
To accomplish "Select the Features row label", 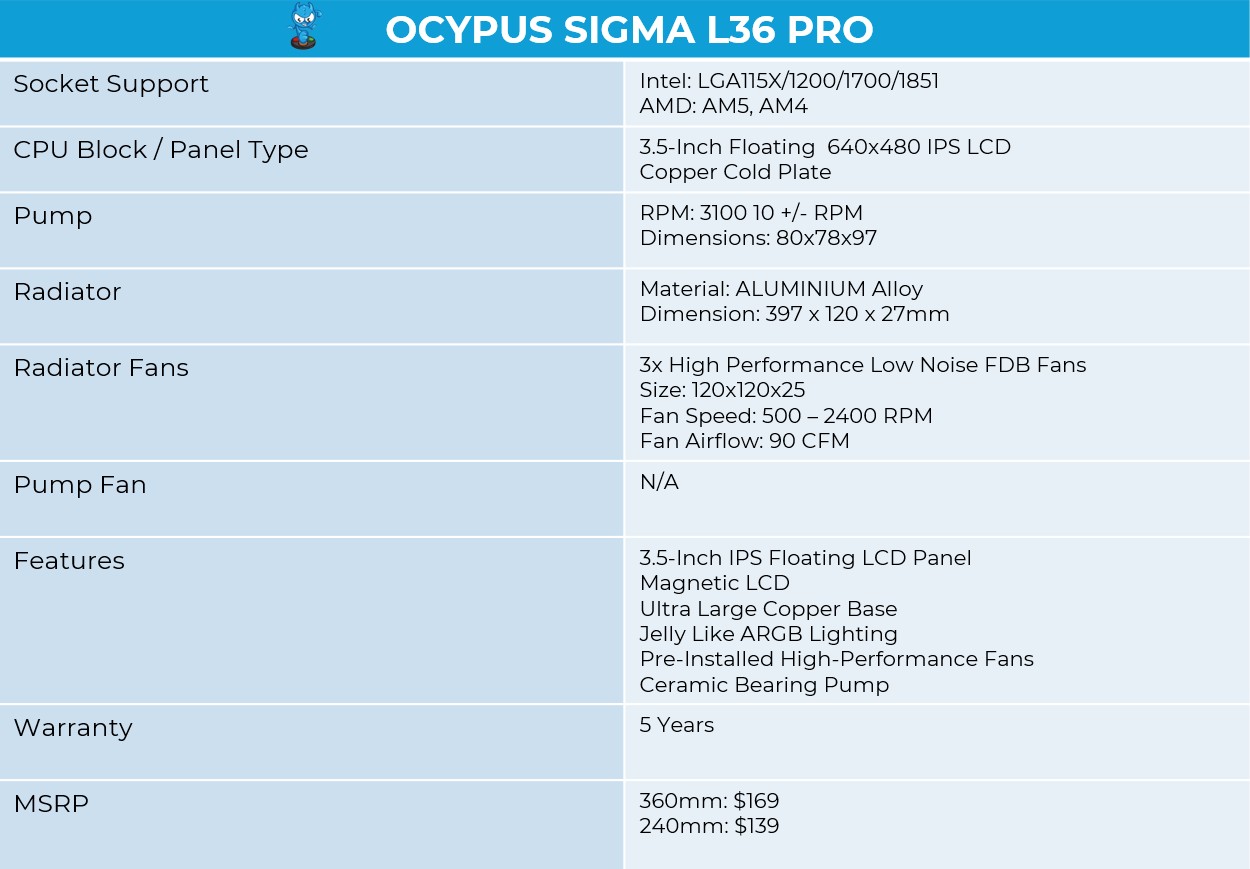I will coord(69,561).
